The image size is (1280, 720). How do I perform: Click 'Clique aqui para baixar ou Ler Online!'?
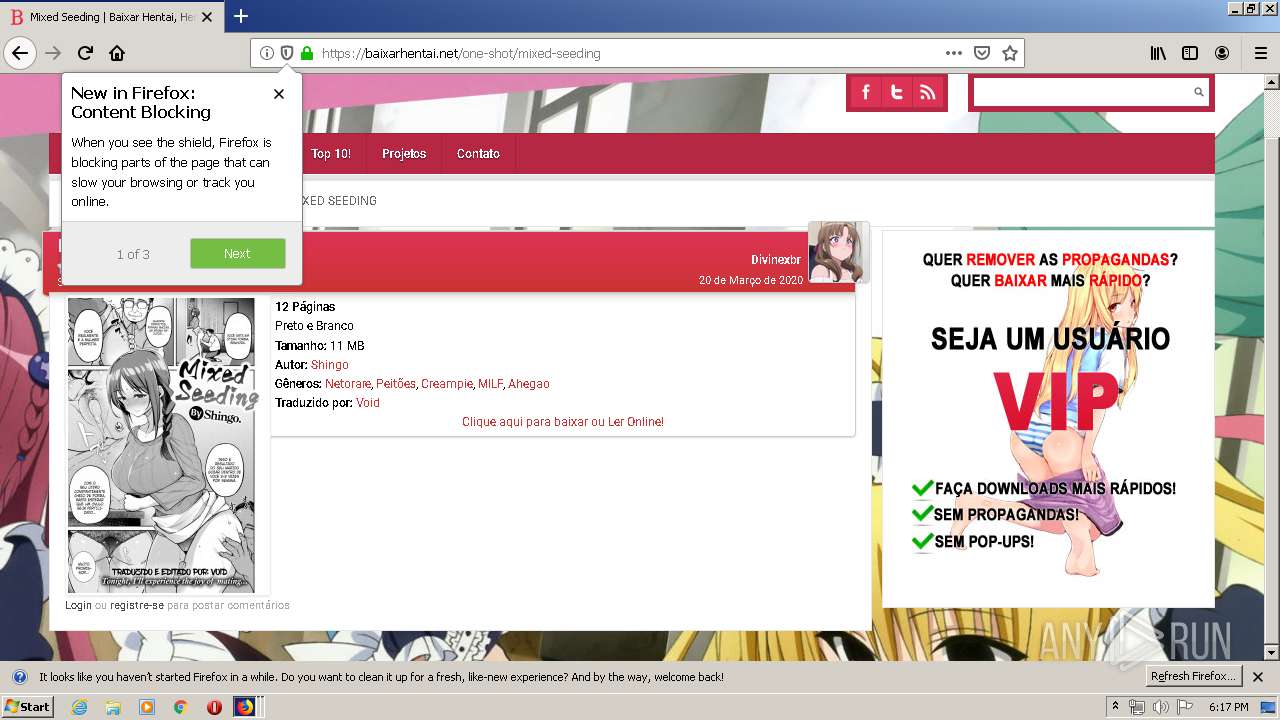tap(563, 422)
